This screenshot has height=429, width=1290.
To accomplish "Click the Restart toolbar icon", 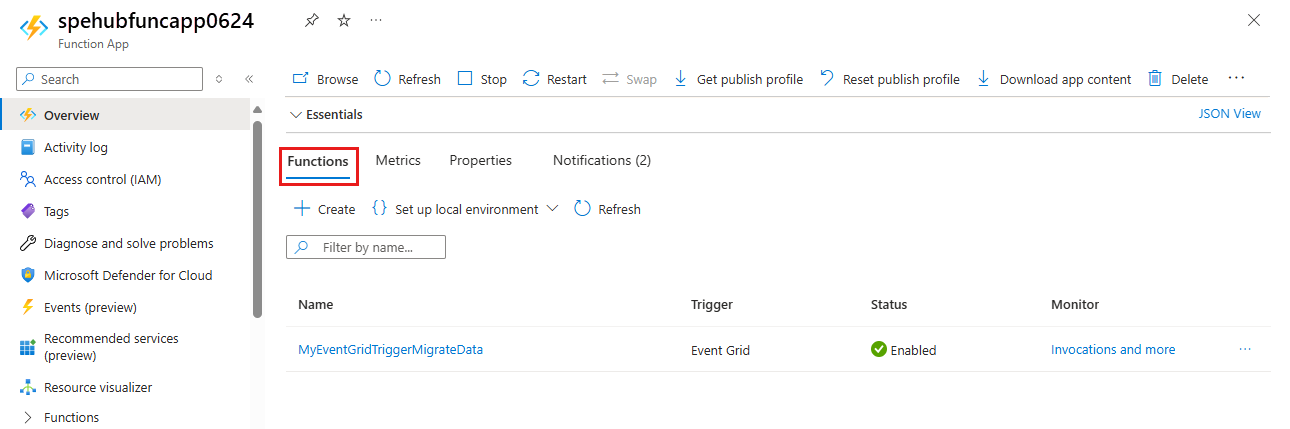I will point(531,79).
